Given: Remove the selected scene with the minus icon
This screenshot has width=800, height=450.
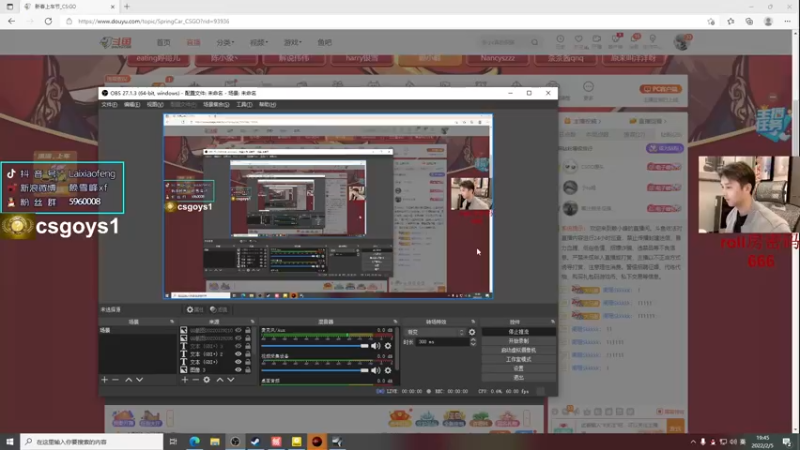Looking at the screenshot, I should (115, 380).
